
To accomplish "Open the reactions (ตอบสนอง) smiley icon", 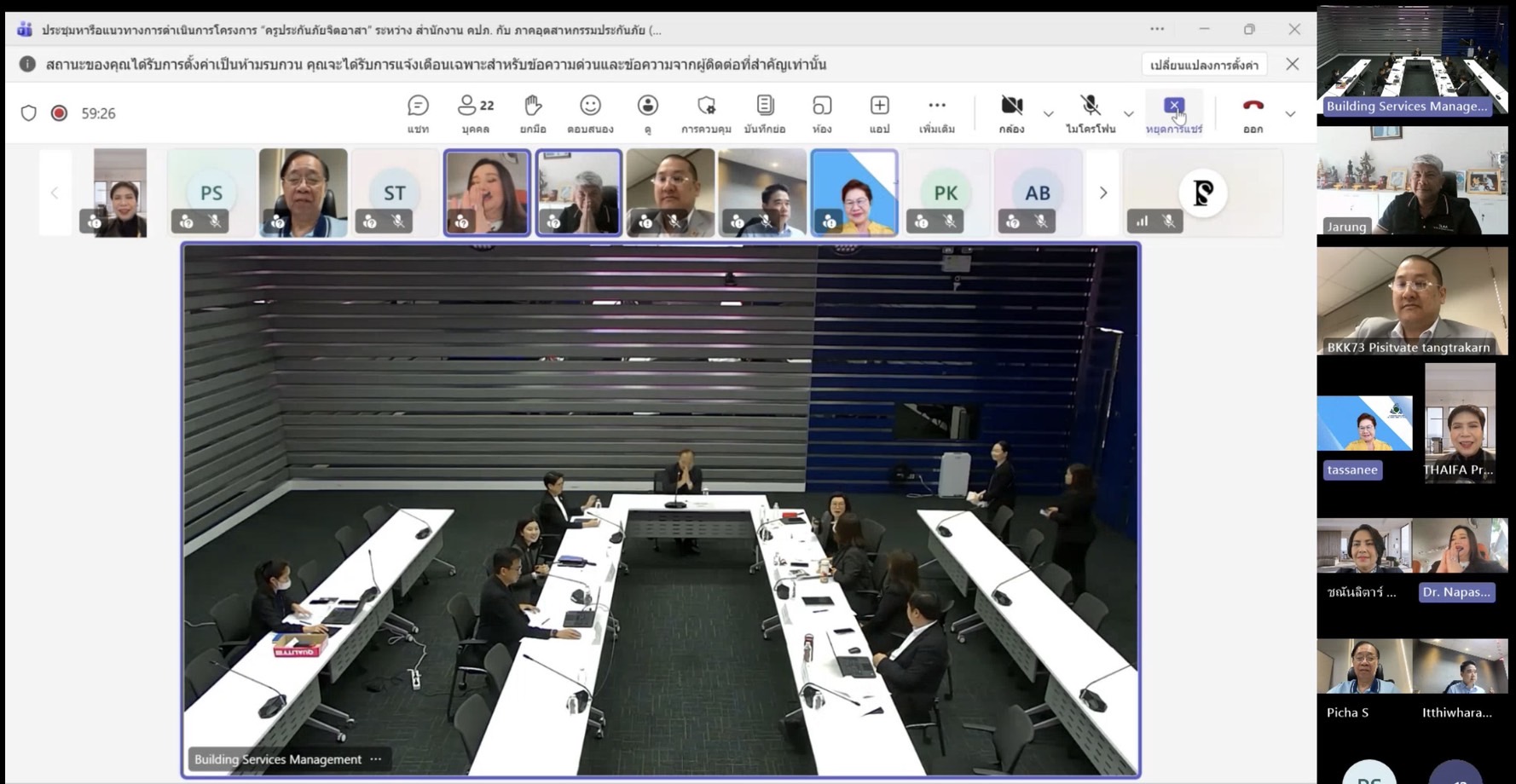I will tap(590, 112).
